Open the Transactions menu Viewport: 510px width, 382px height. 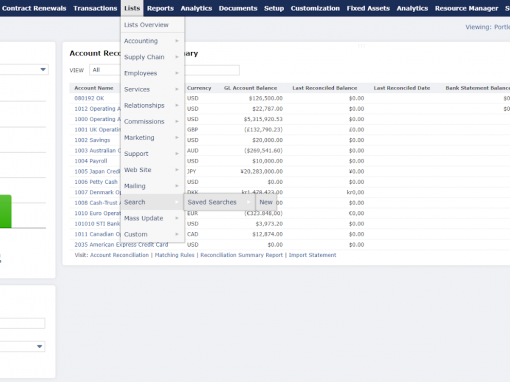tap(95, 8)
